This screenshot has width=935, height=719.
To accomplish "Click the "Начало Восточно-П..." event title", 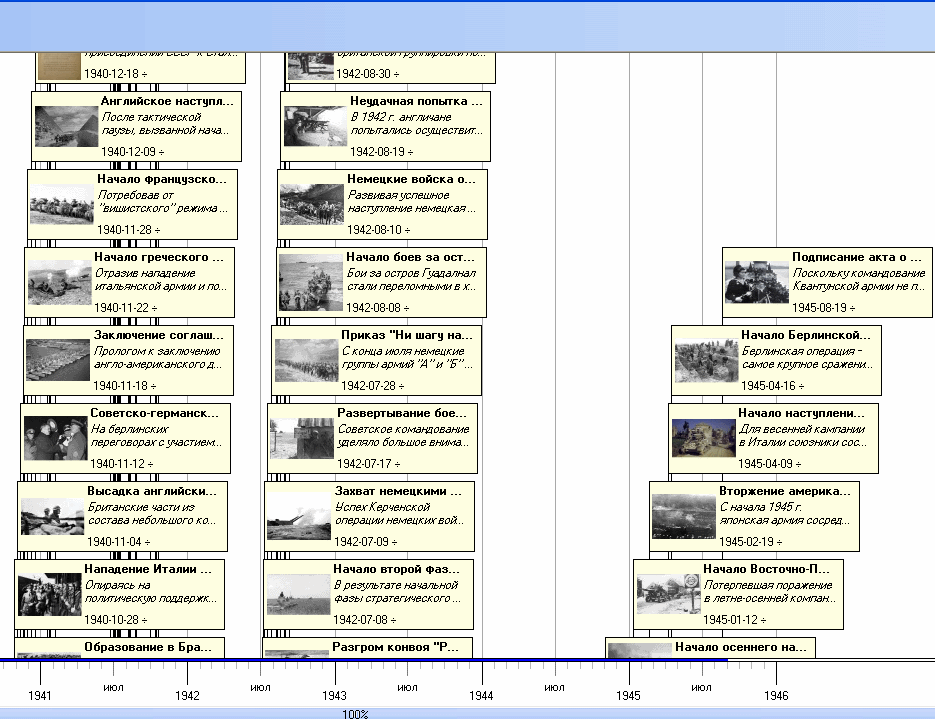I will click(x=766, y=569).
